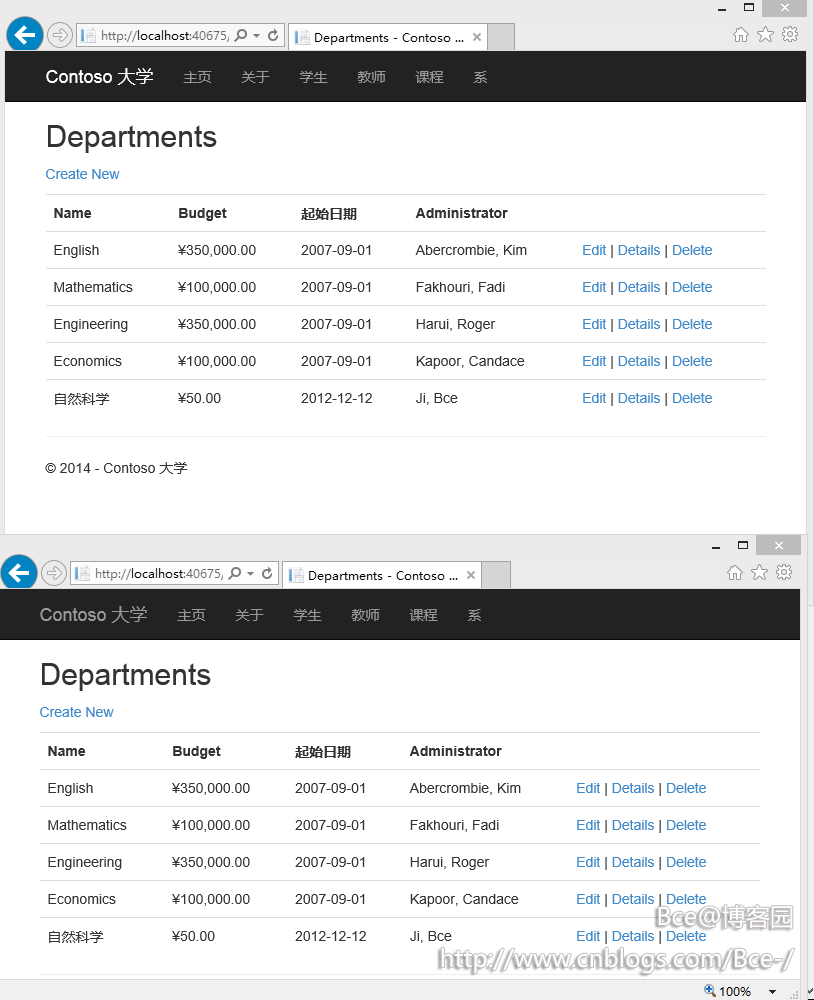This screenshot has height=1000, width=814.
Task: Edit English department in top window
Action: coord(594,250)
